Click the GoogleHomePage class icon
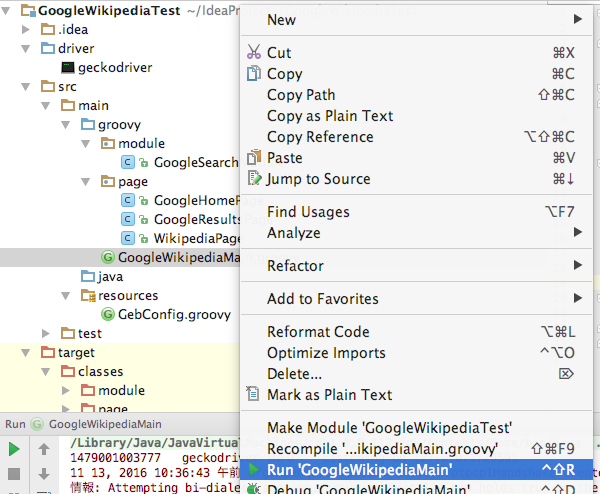The width and height of the screenshot is (600, 494). (128, 200)
